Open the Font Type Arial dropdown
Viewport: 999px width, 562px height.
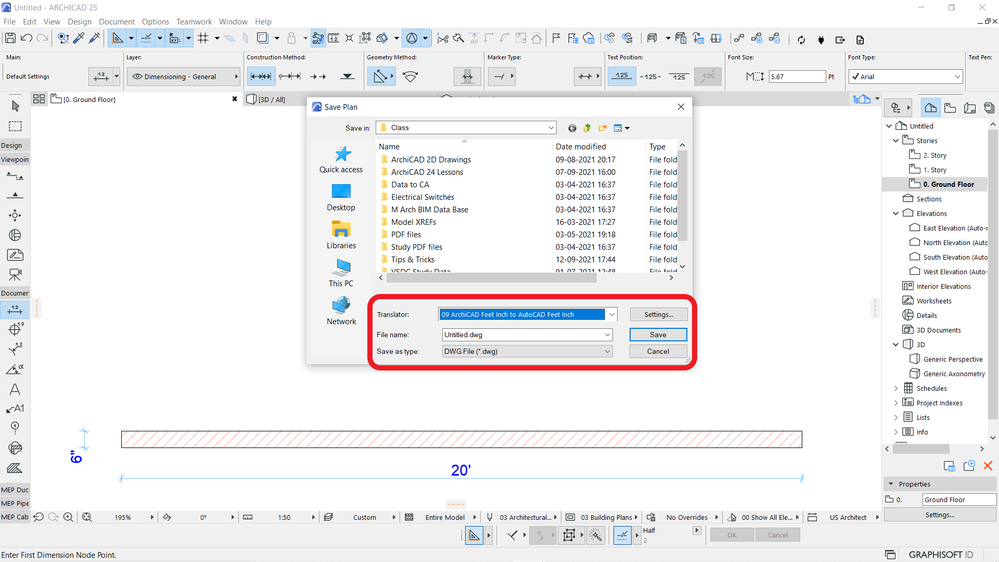(x=957, y=76)
